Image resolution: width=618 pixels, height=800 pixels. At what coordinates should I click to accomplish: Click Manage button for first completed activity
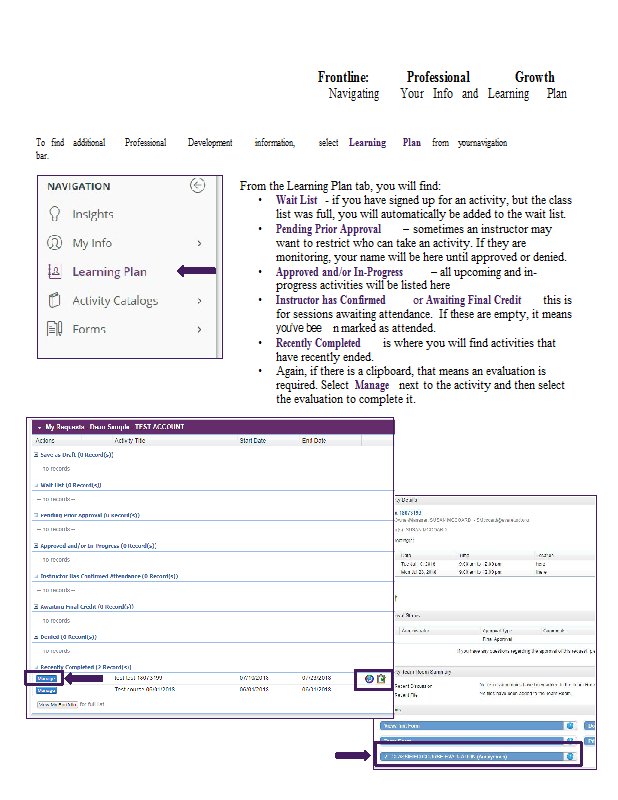point(46,679)
